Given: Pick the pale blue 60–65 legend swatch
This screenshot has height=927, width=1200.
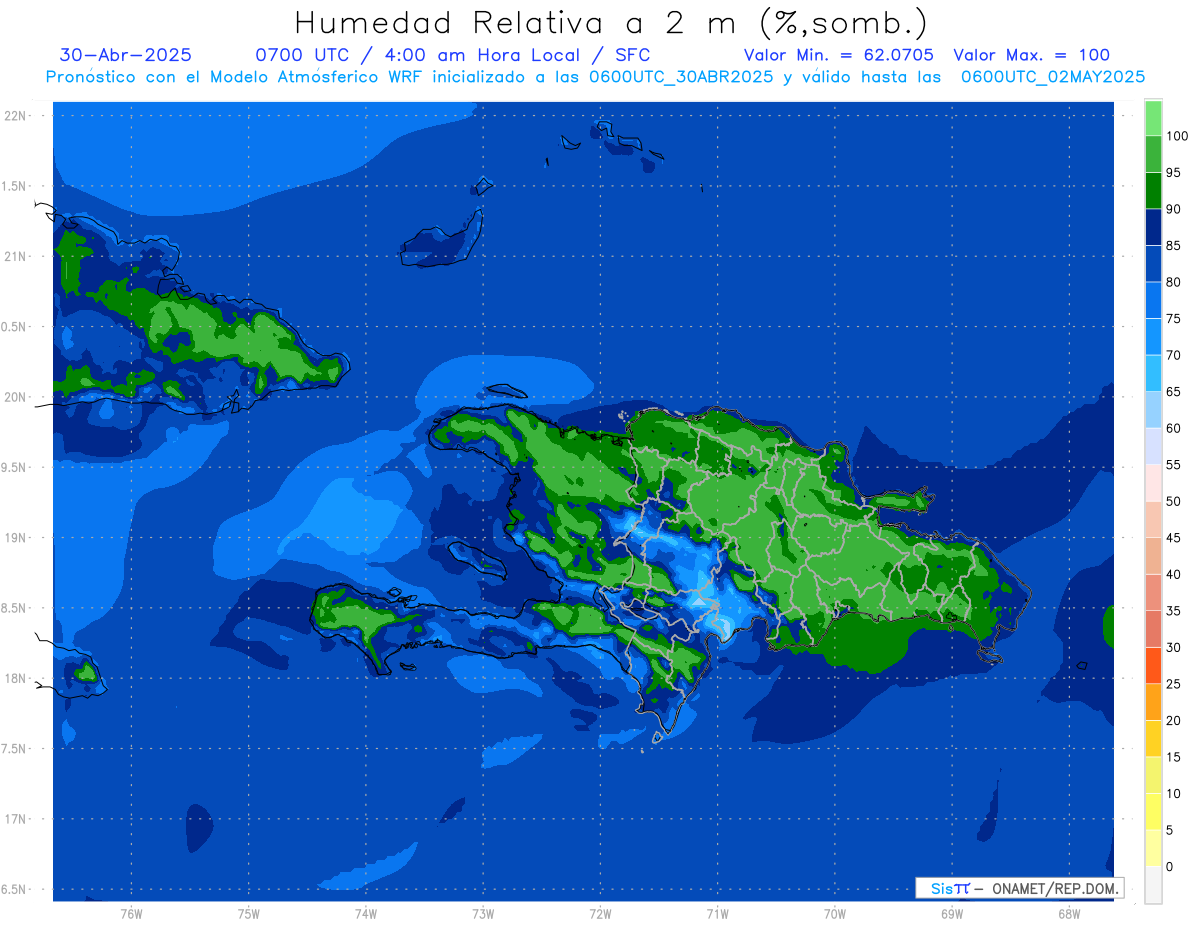Looking at the screenshot, I should click(1153, 410).
